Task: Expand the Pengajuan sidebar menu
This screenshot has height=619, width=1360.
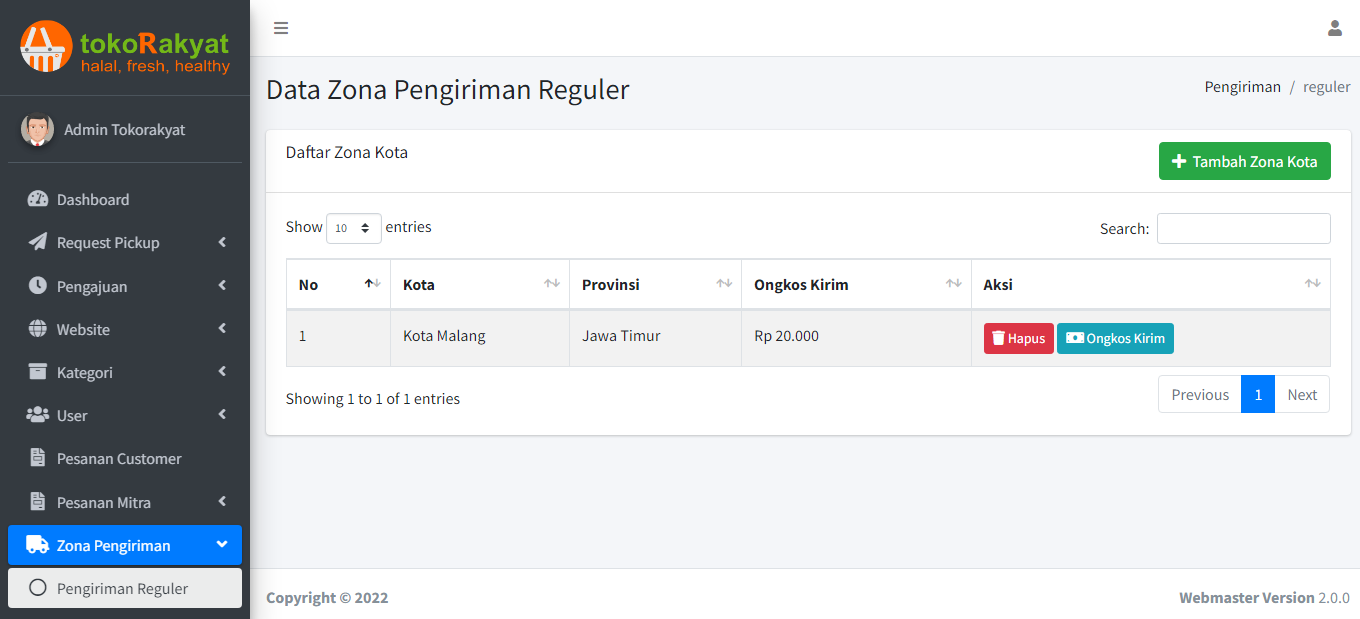Action: [92, 287]
